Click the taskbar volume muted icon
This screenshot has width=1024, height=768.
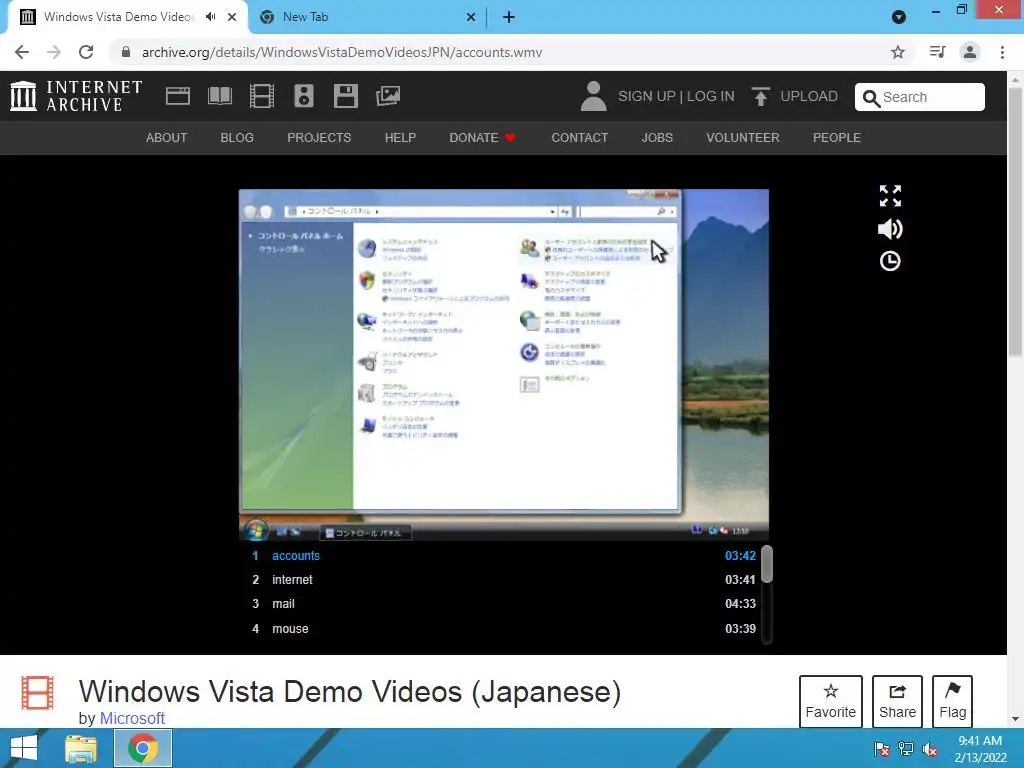[x=930, y=749]
